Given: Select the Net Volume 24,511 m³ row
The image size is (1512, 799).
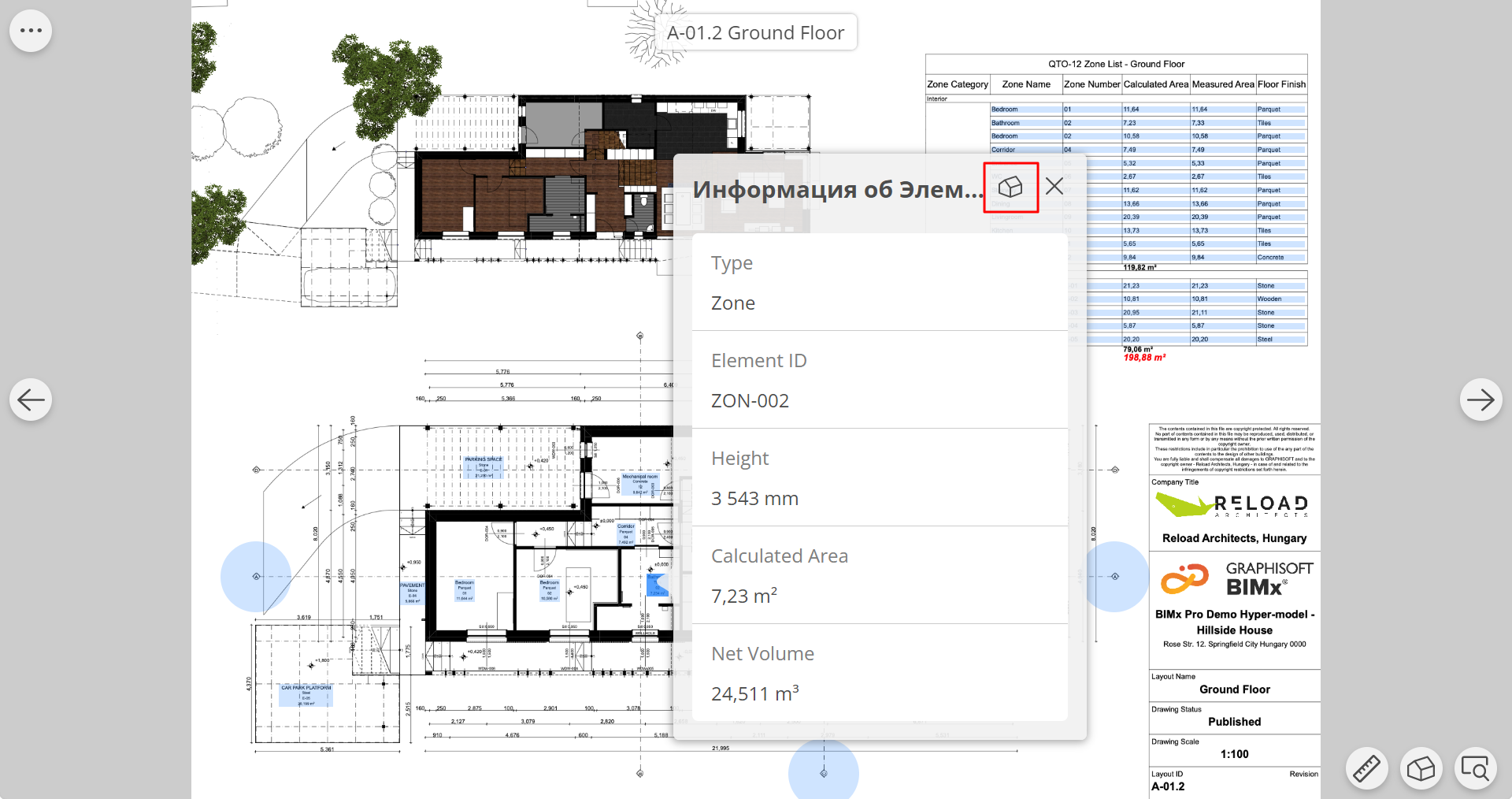Looking at the screenshot, I should (880, 674).
